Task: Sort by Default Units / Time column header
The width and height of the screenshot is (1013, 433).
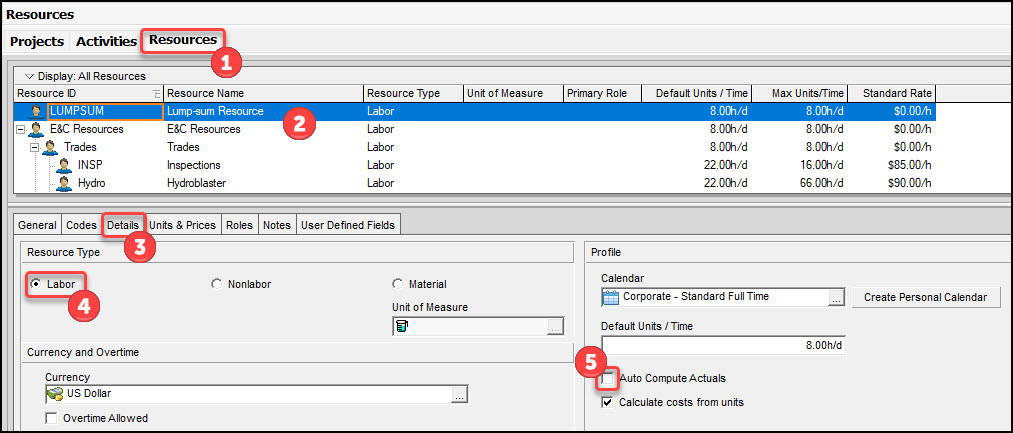Action: point(696,94)
